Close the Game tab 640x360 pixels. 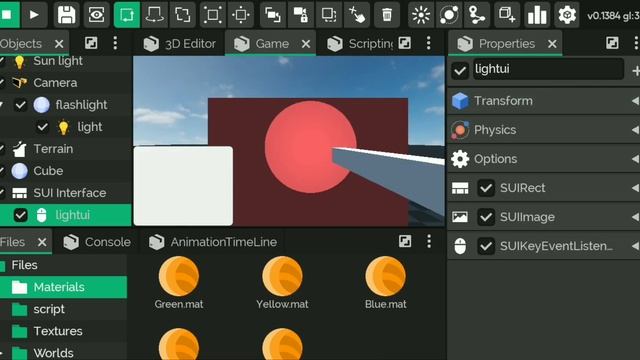(306, 44)
